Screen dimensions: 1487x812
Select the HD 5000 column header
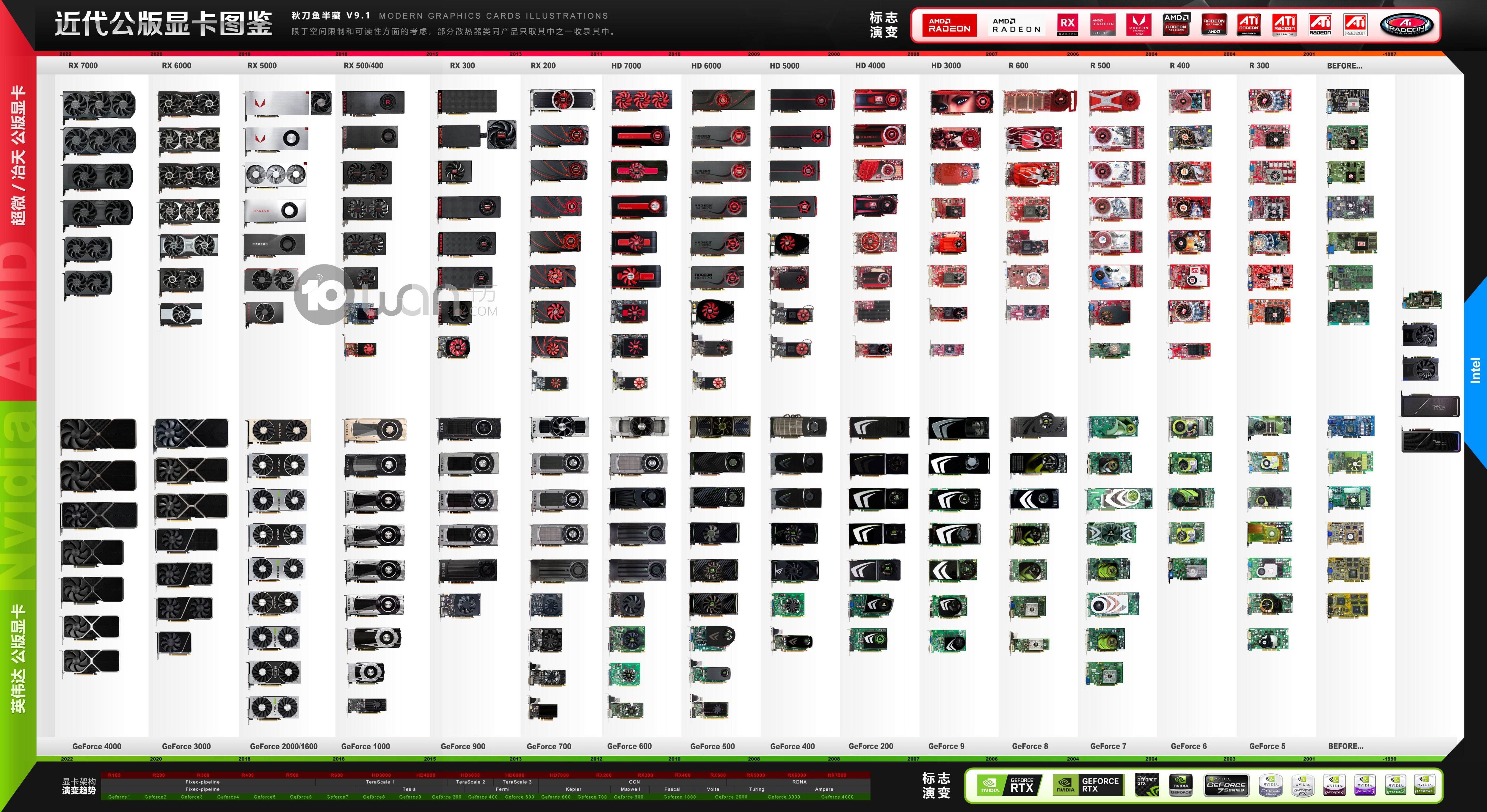(784, 66)
